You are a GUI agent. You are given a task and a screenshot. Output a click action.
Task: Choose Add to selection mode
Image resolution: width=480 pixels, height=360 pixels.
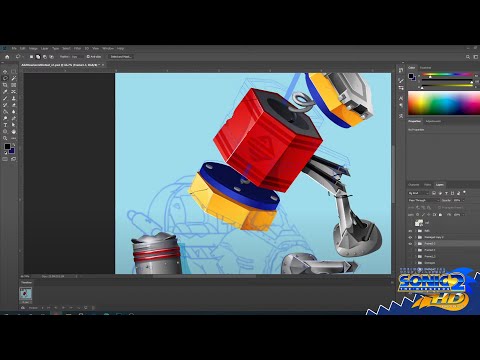tap(38, 57)
